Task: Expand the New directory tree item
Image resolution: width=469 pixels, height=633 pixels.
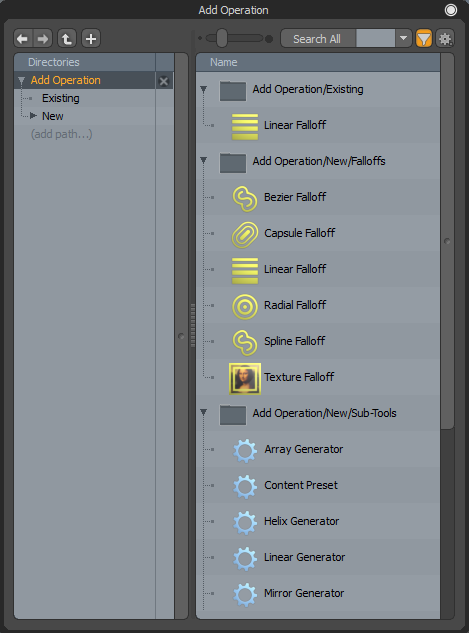Action: (x=34, y=116)
